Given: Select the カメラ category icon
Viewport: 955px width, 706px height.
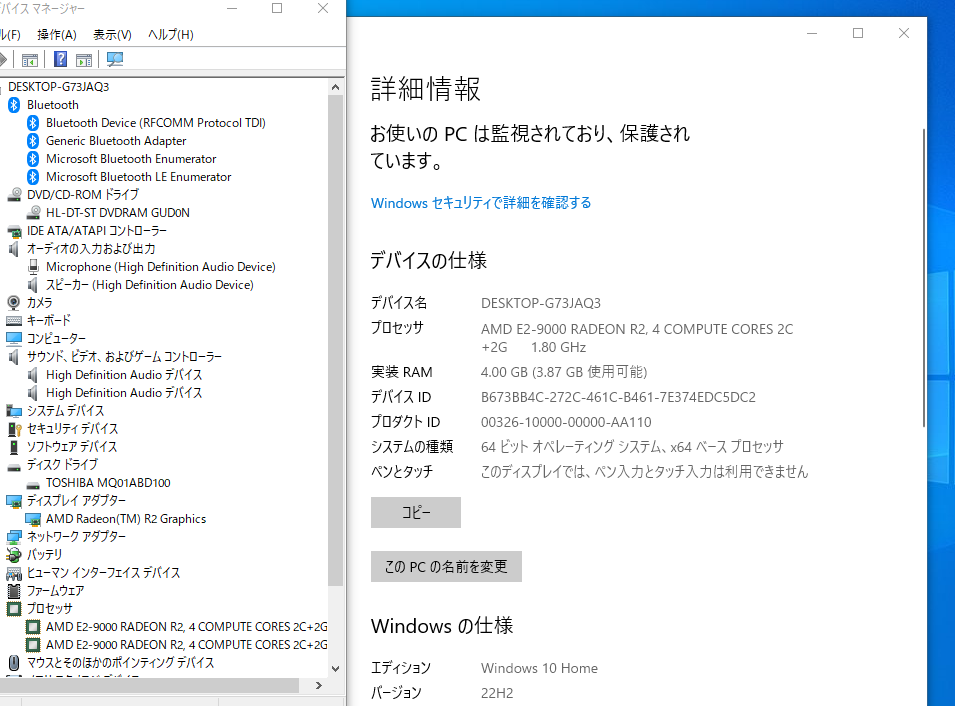Looking at the screenshot, I should tap(13, 303).
